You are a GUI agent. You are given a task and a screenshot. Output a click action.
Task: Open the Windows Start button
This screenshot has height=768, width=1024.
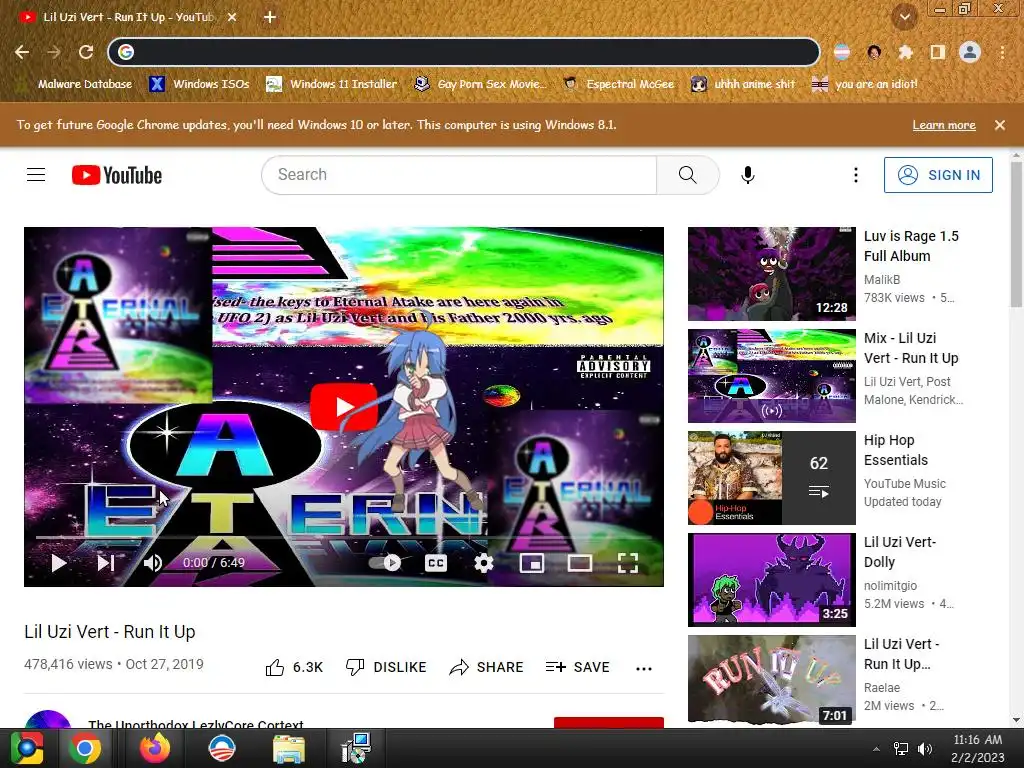click(x=27, y=748)
